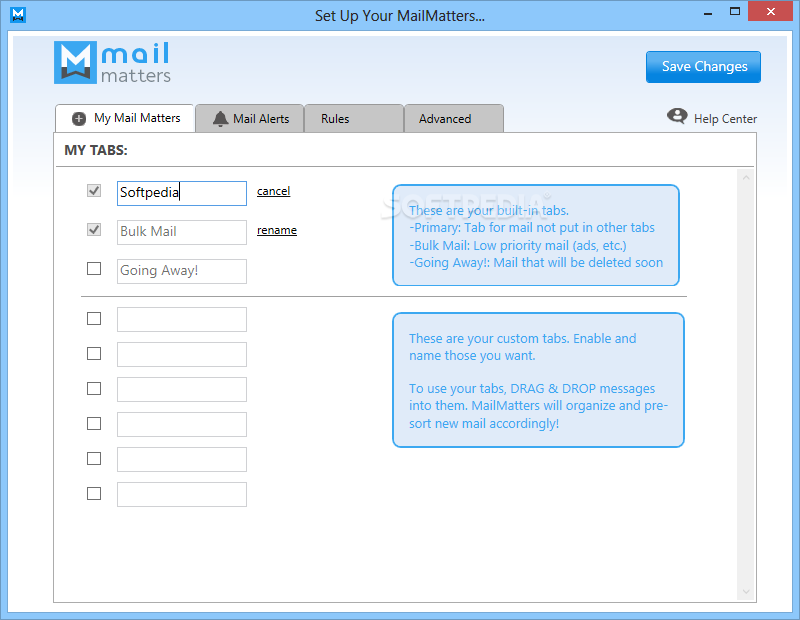The height and width of the screenshot is (620, 800).
Task: Click the fourth empty custom tab field
Action: [x=182, y=425]
